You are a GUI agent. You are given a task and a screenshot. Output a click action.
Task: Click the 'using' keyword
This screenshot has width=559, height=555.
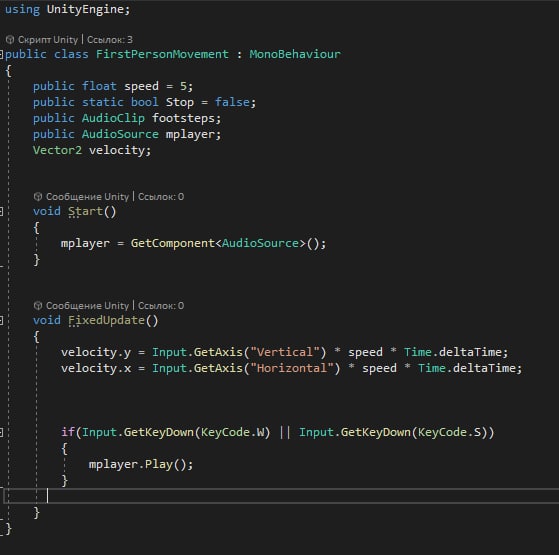click(x=22, y=9)
